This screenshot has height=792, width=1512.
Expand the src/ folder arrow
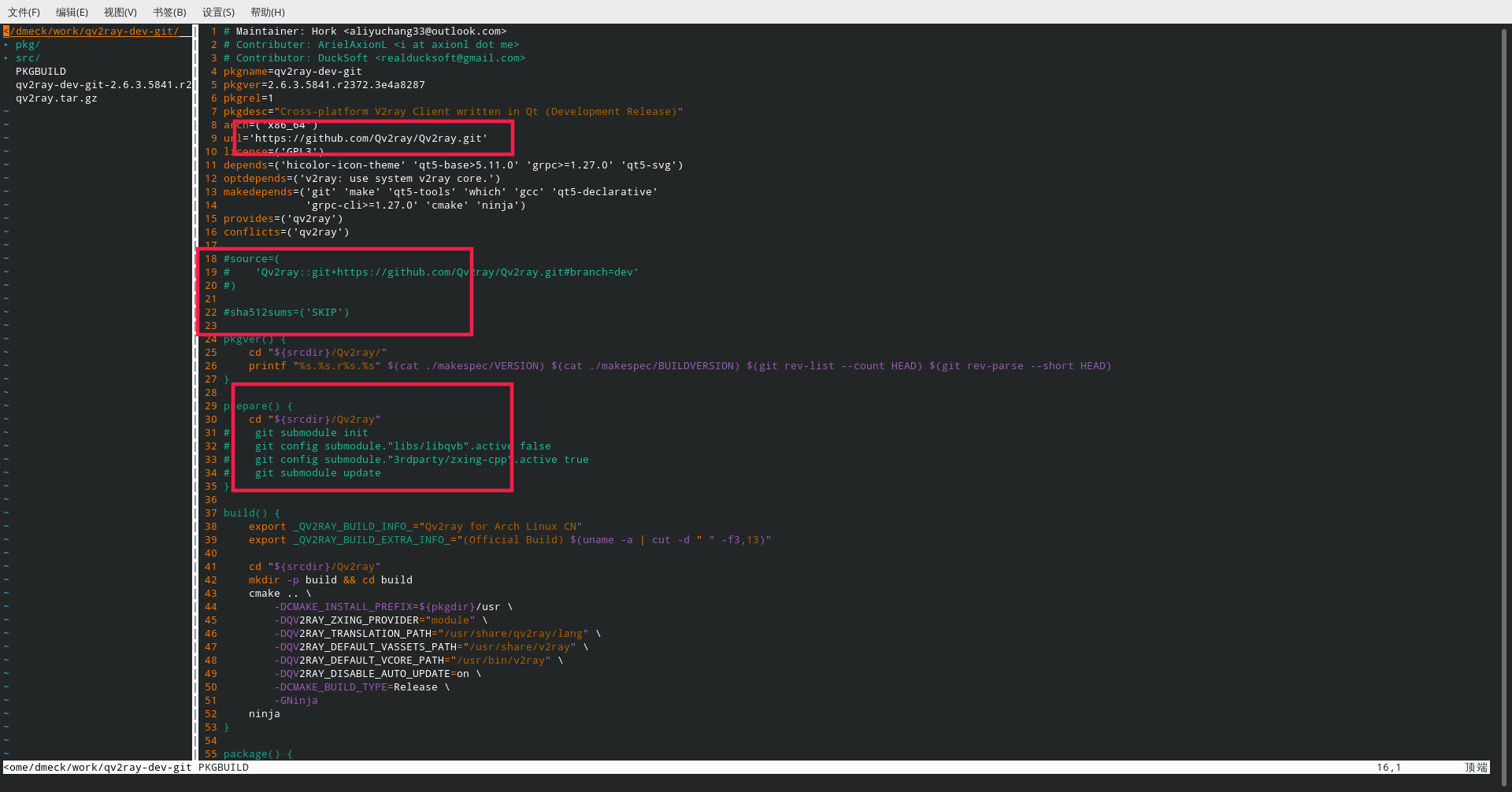click(x=6, y=58)
